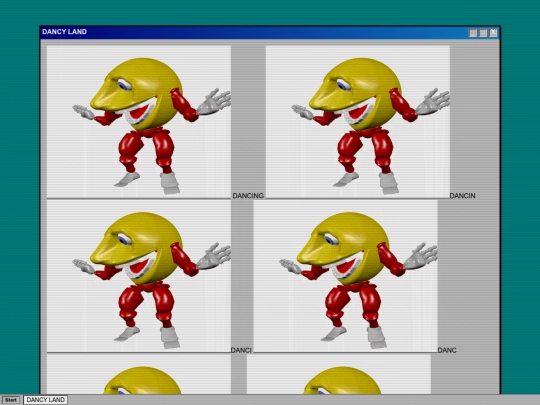Click the 'DANC' text label
The width and height of the screenshot is (540, 405).
click(447, 350)
